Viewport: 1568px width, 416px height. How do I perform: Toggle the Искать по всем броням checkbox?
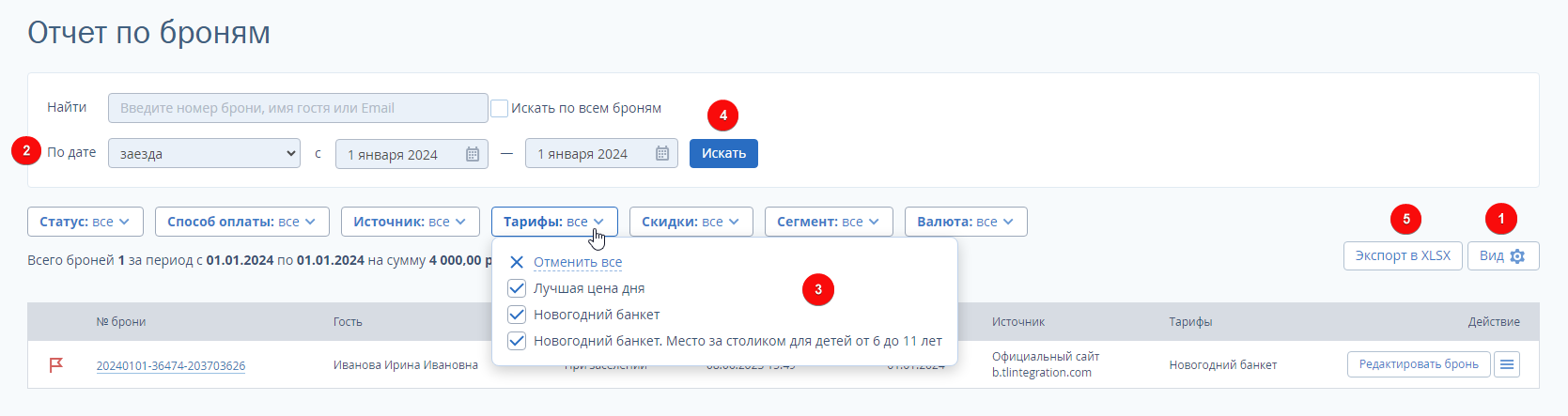[500, 109]
